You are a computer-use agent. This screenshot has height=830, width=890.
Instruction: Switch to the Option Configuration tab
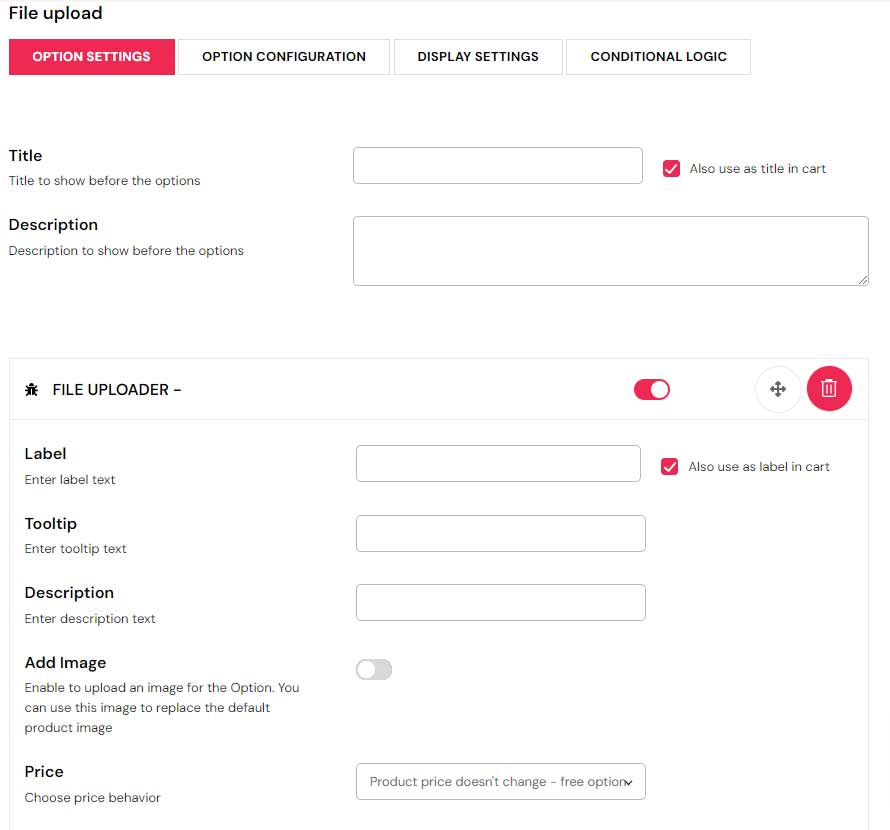tap(284, 57)
